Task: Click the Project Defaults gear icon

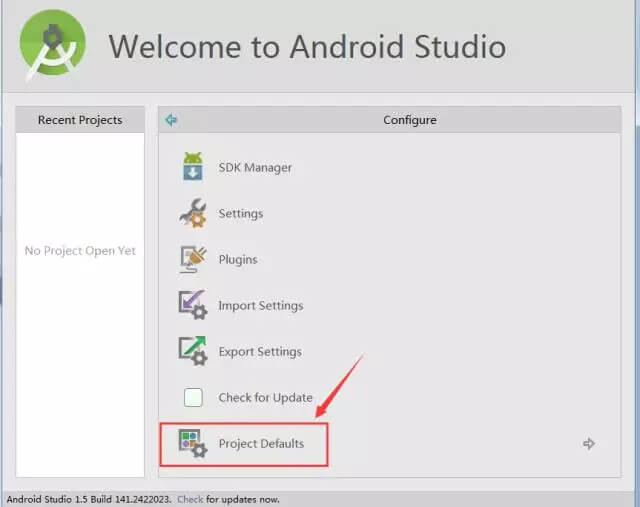Action: click(193, 443)
